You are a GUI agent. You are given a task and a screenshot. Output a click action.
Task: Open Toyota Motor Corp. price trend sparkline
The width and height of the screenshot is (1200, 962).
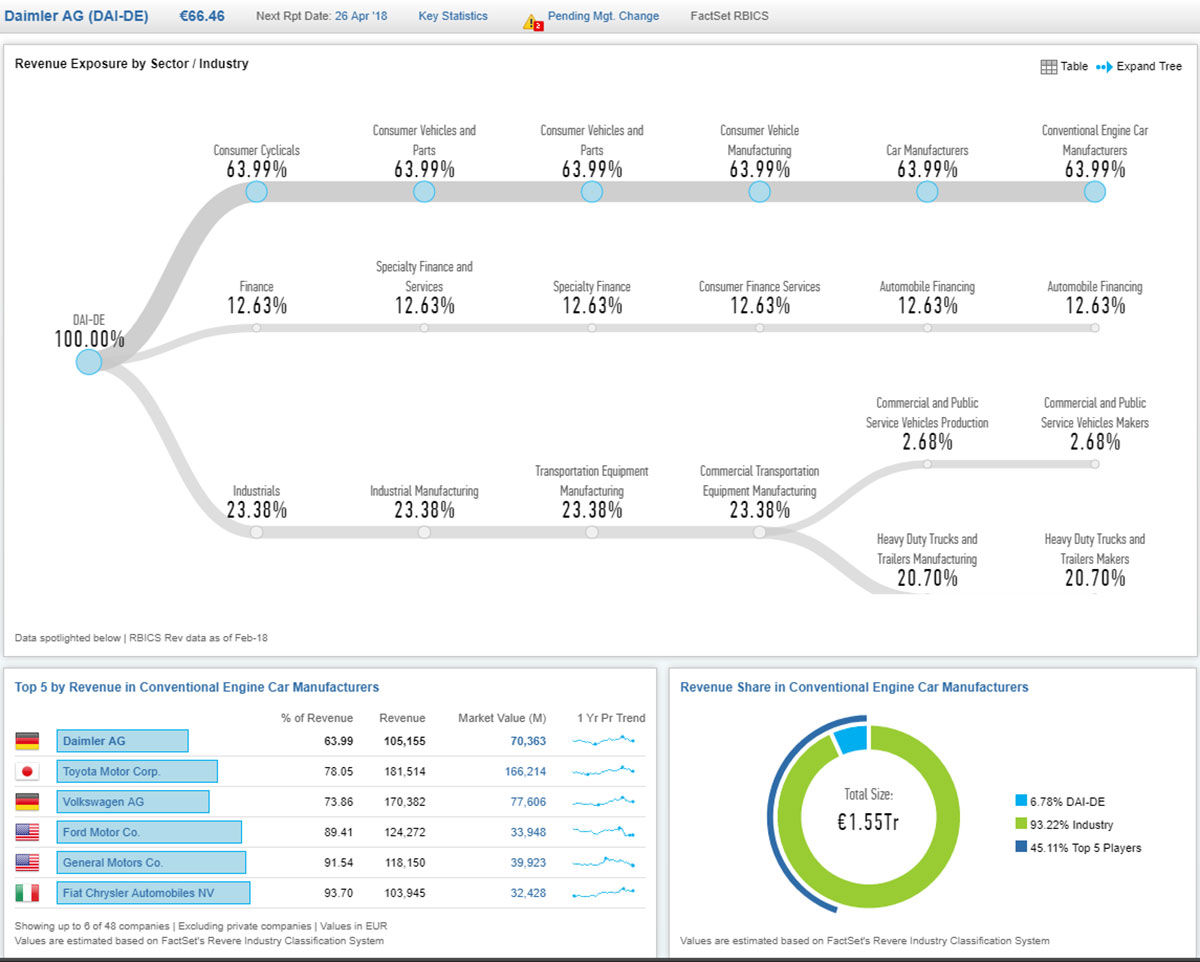[x=603, y=771]
